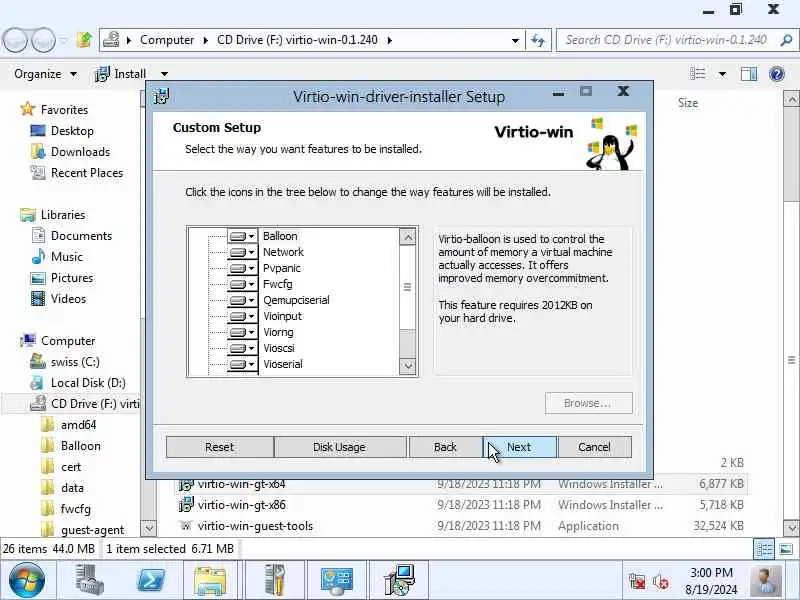Click the Back button in setup
Screen dimensions: 800x600
[x=445, y=447]
